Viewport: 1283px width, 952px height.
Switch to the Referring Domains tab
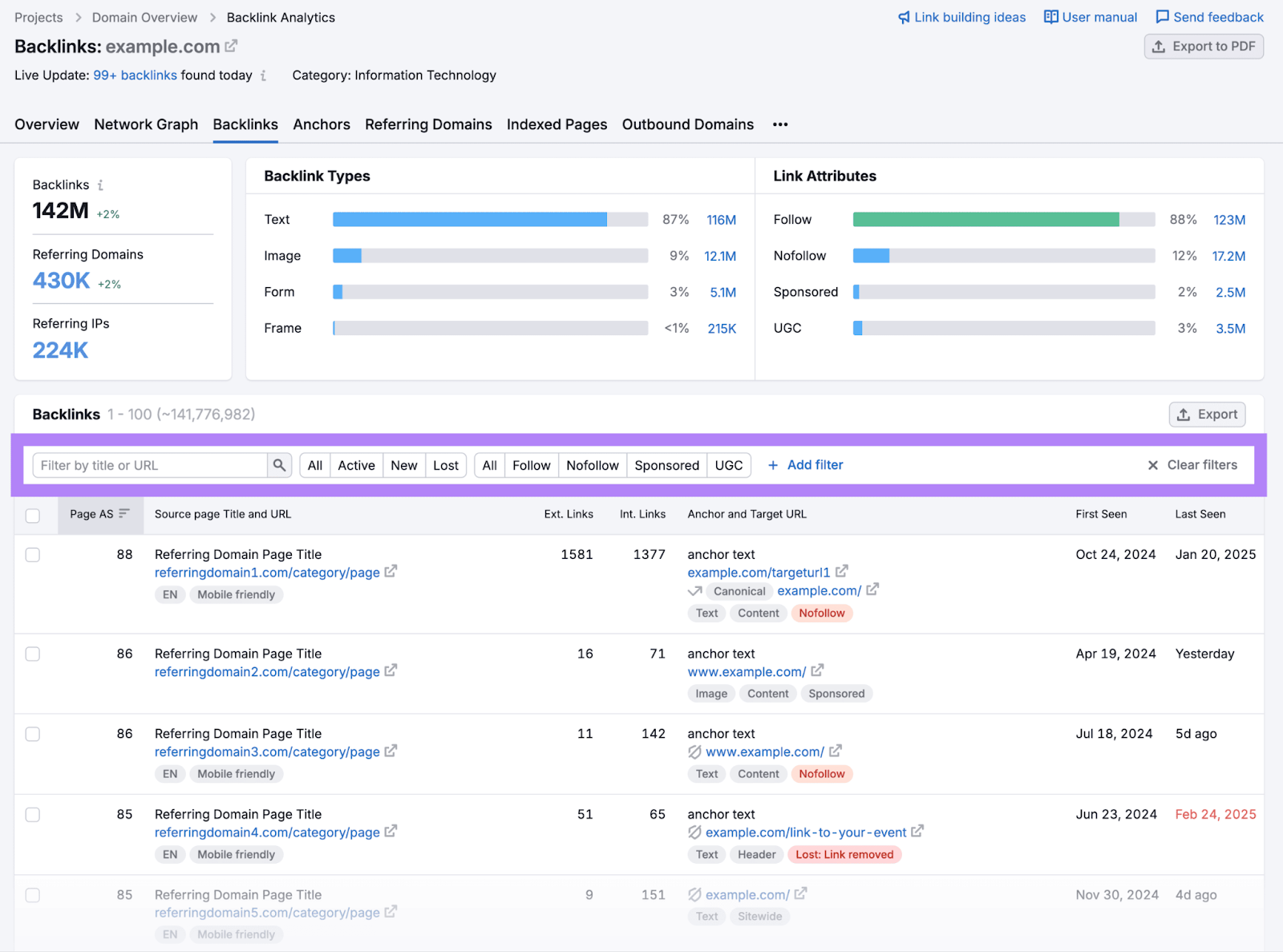428,124
